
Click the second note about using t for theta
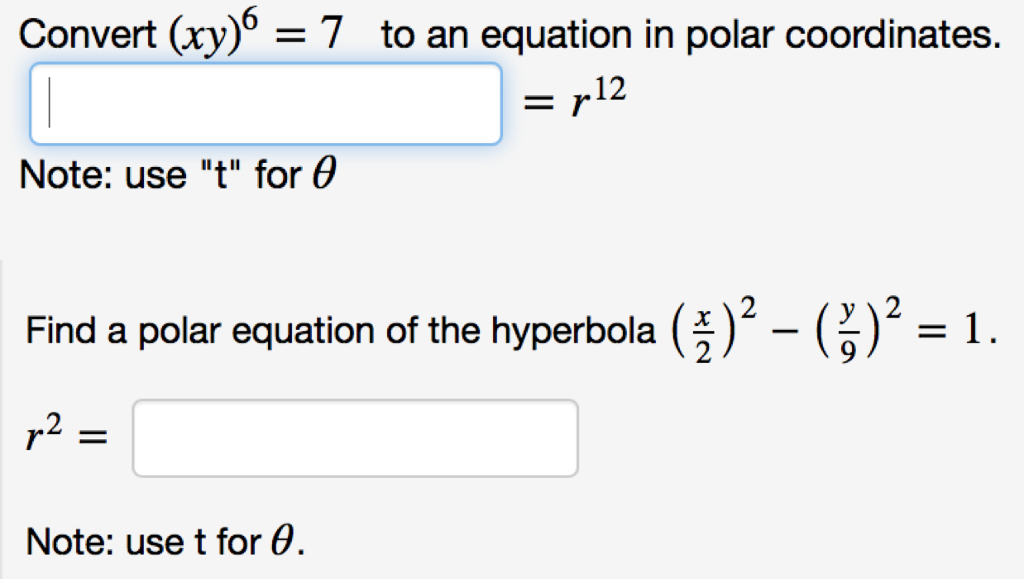(x=150, y=541)
